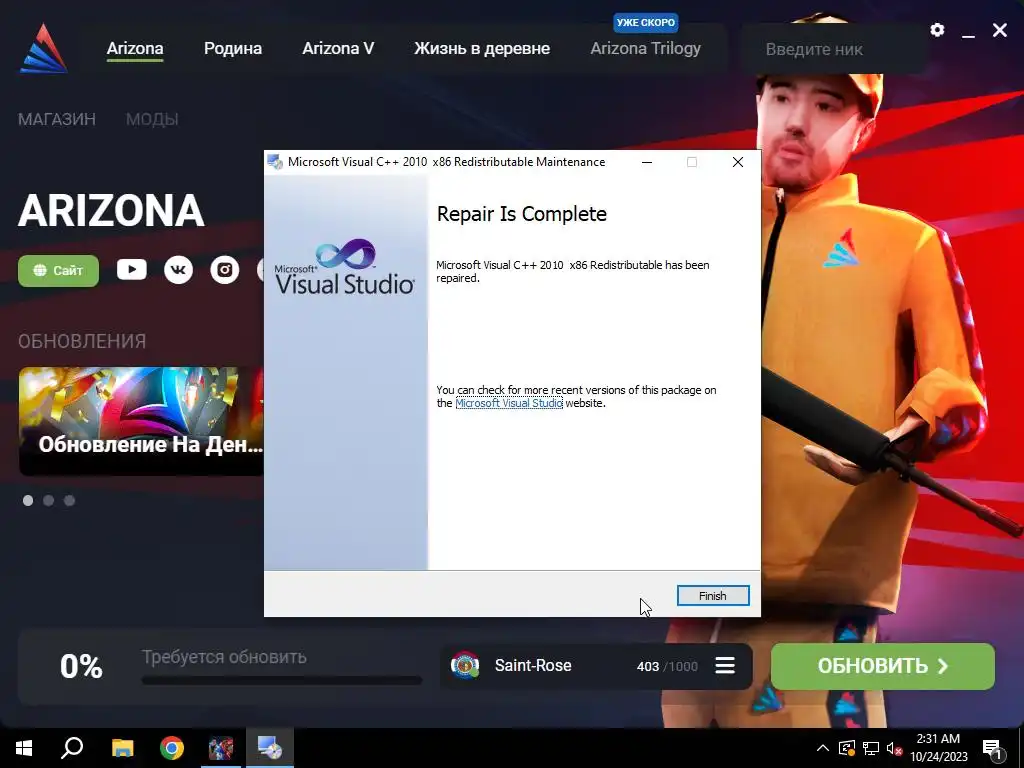Click the 403 /1000 player count
The height and width of the screenshot is (768, 1024).
(667, 666)
